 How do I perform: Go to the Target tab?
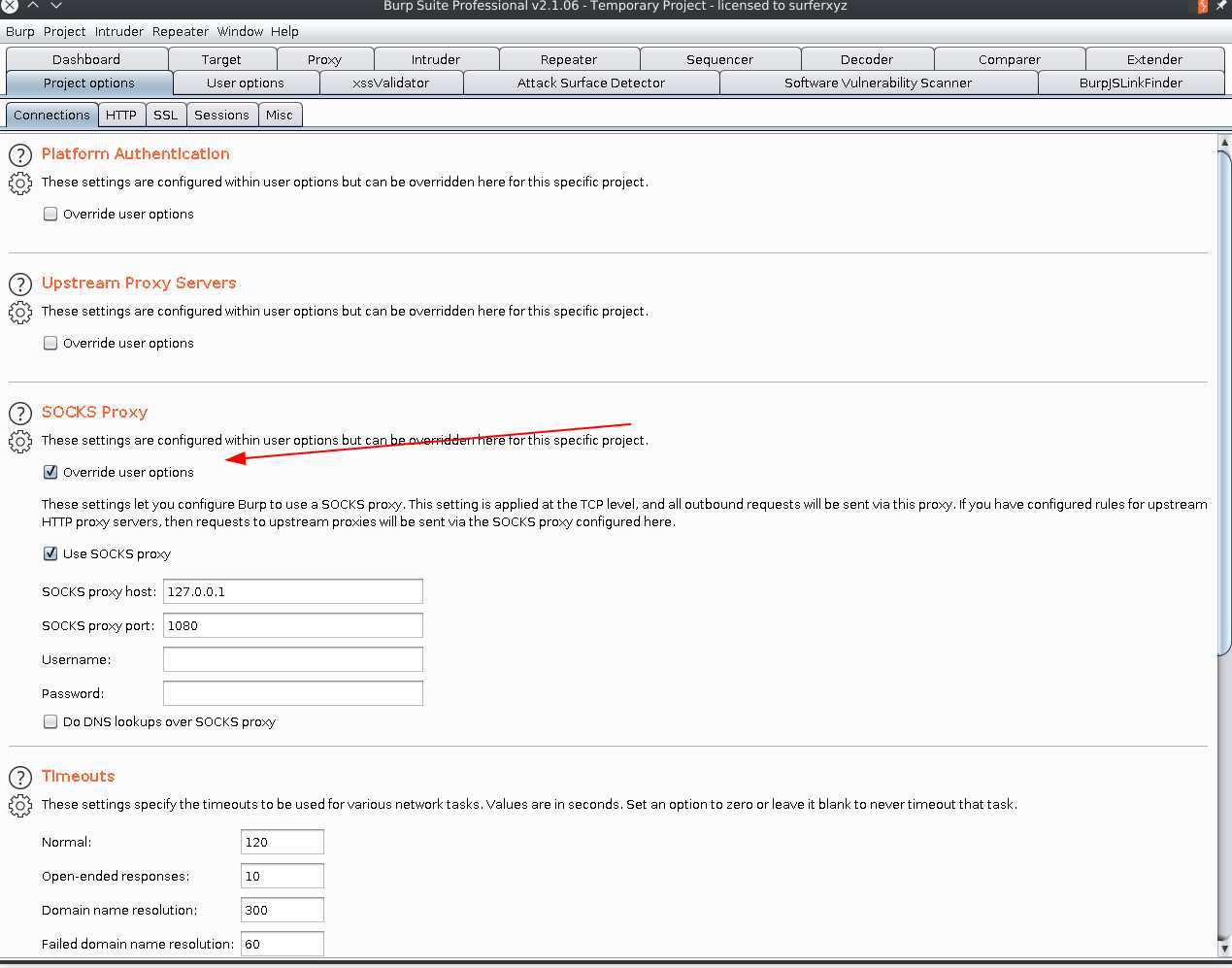pos(221,59)
